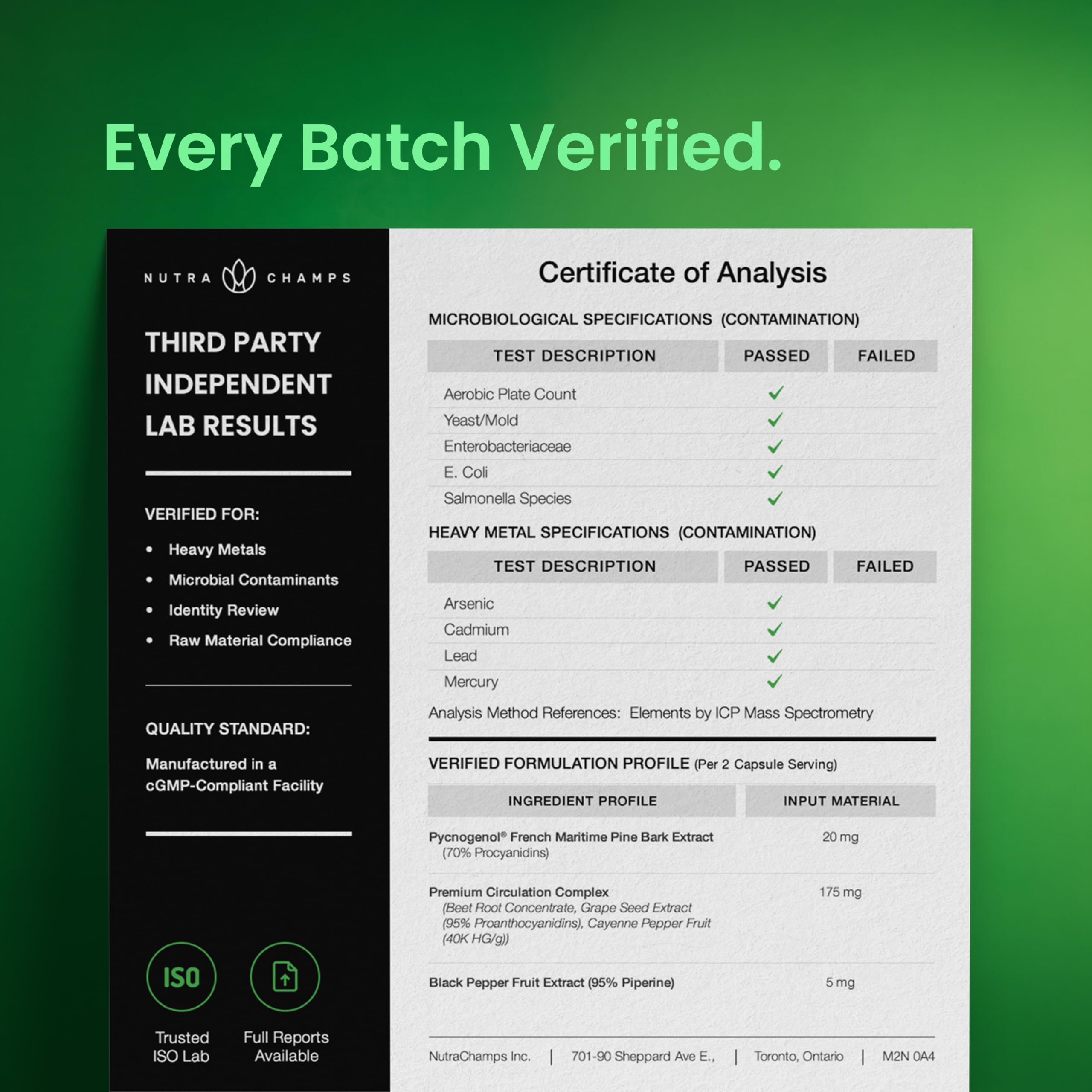This screenshot has height=1092, width=1092.
Task: Click the Lead passed checkmark
Action: 775,656
